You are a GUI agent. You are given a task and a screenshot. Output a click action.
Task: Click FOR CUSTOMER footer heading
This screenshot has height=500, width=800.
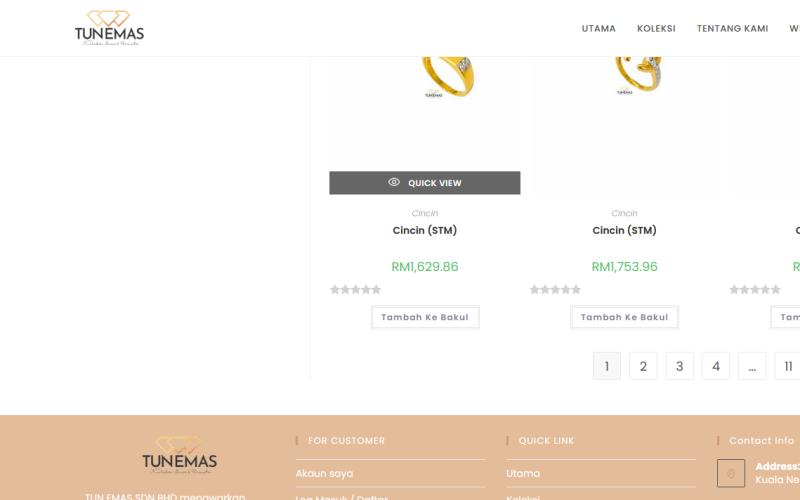(346, 441)
